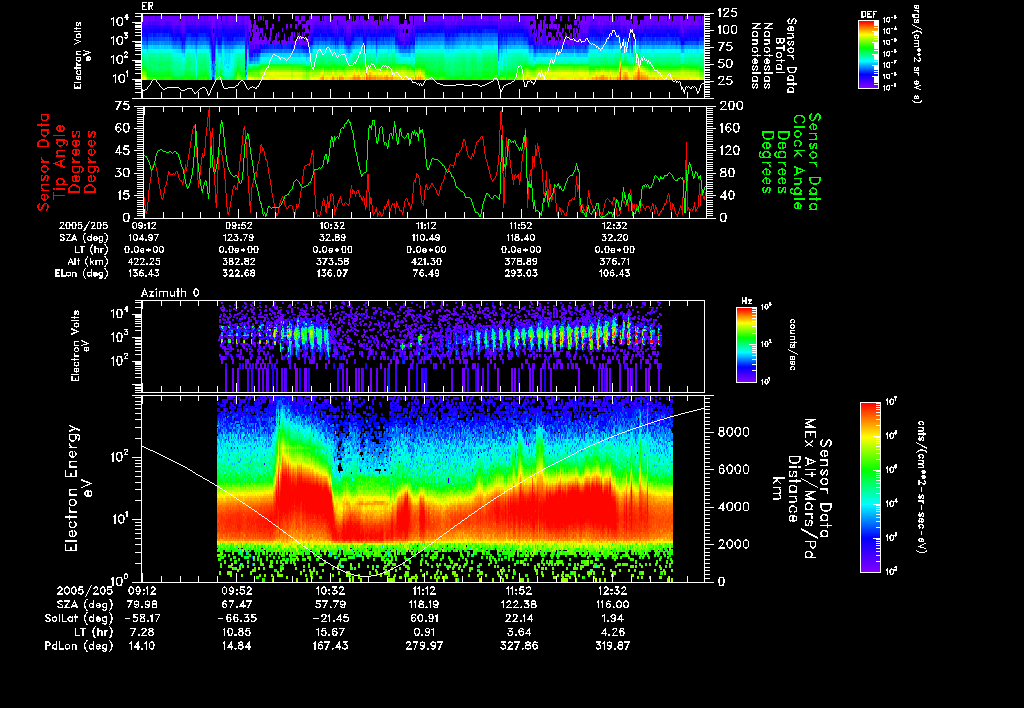This screenshot has width=1024, height=708.
Task: Select PdLon value 319.87
Action: point(613,646)
